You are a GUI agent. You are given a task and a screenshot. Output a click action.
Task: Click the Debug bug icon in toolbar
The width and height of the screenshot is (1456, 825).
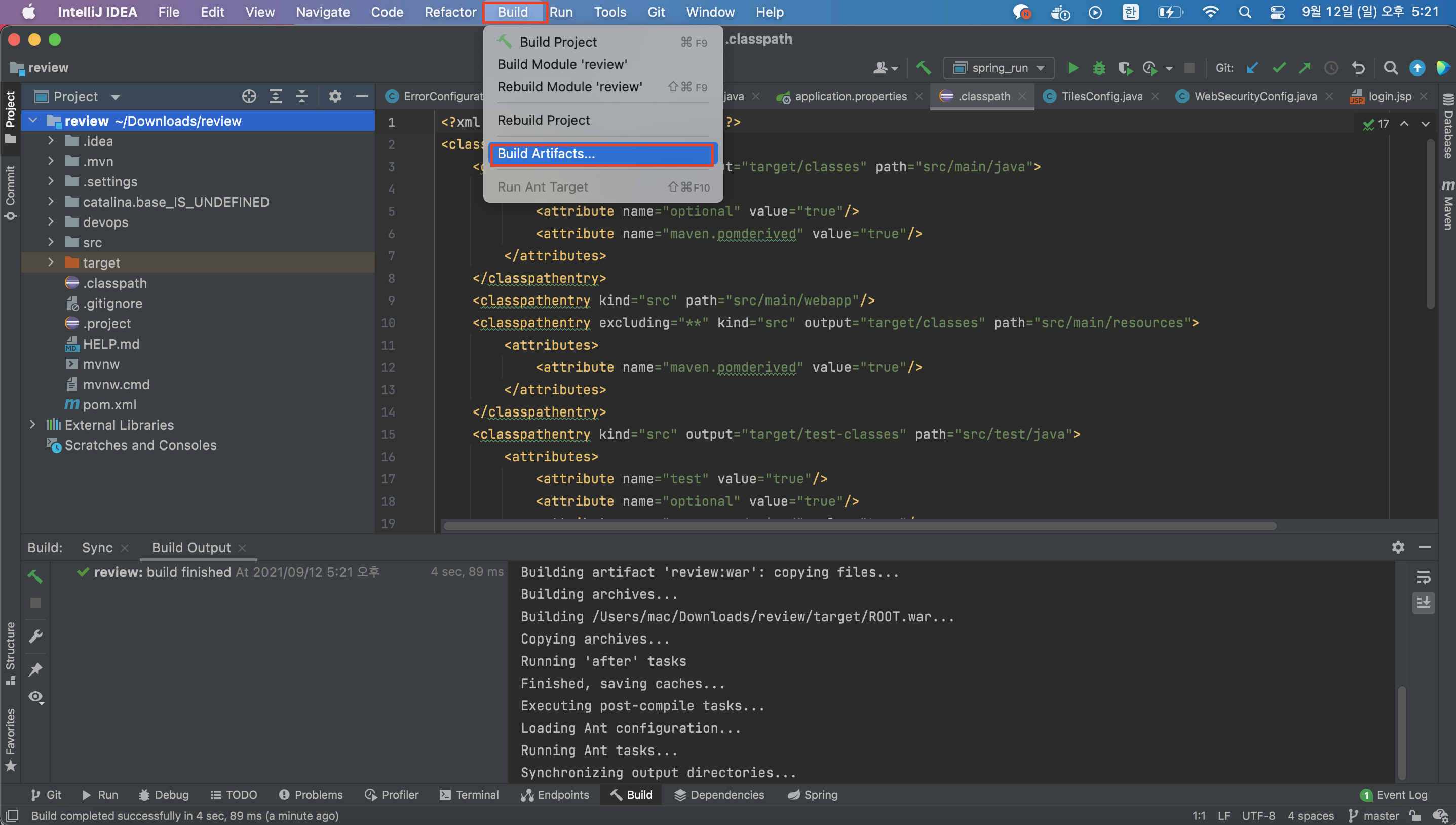point(1099,68)
